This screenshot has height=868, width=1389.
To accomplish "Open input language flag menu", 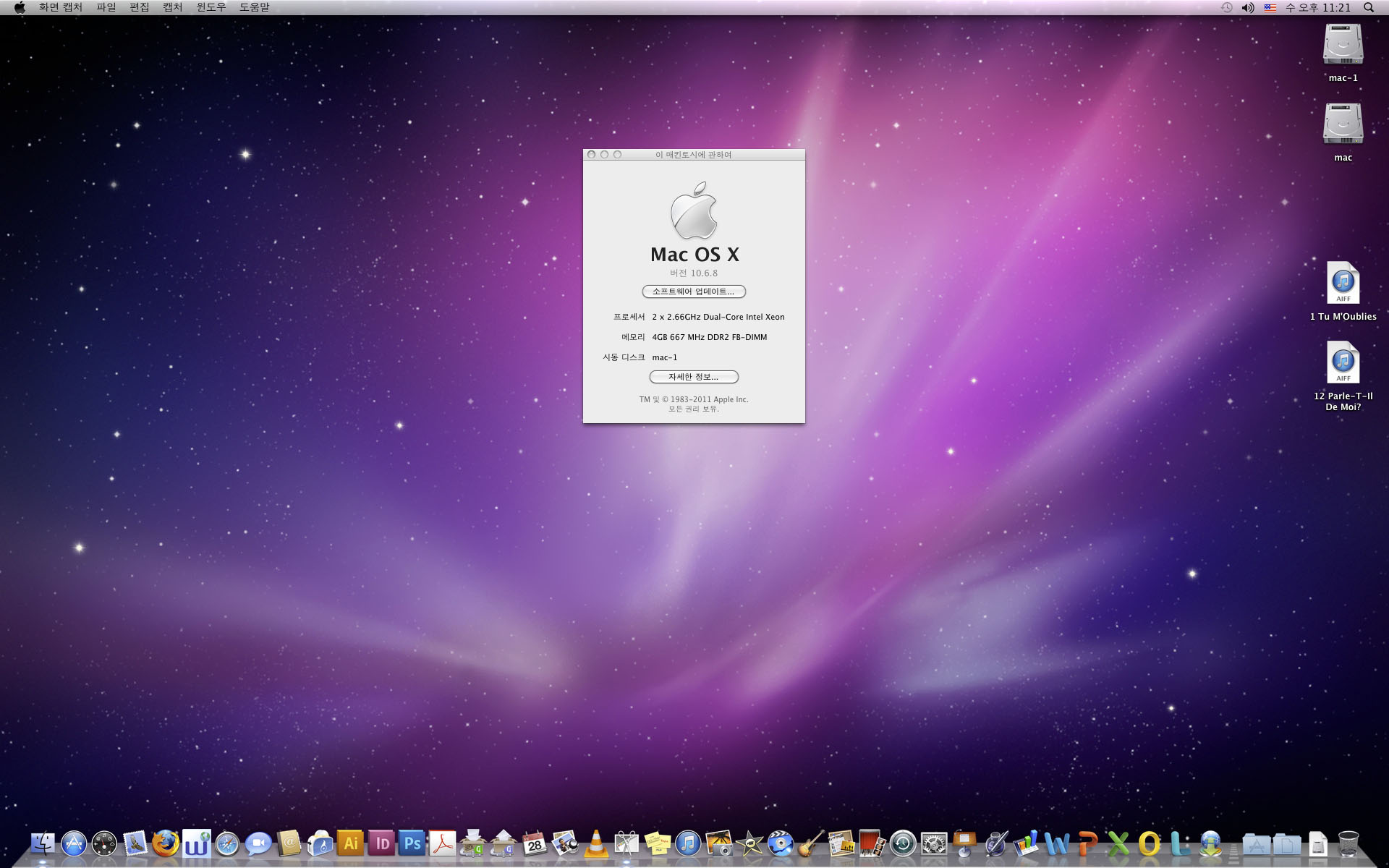I will point(1270,7).
